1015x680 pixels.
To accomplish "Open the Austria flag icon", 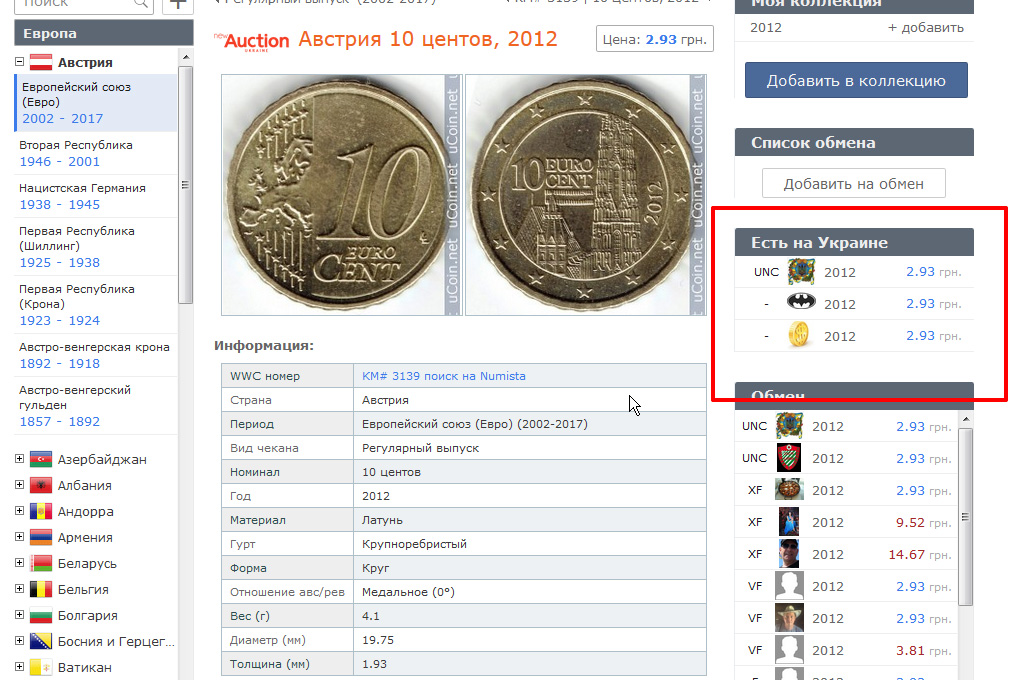I will coord(41,63).
